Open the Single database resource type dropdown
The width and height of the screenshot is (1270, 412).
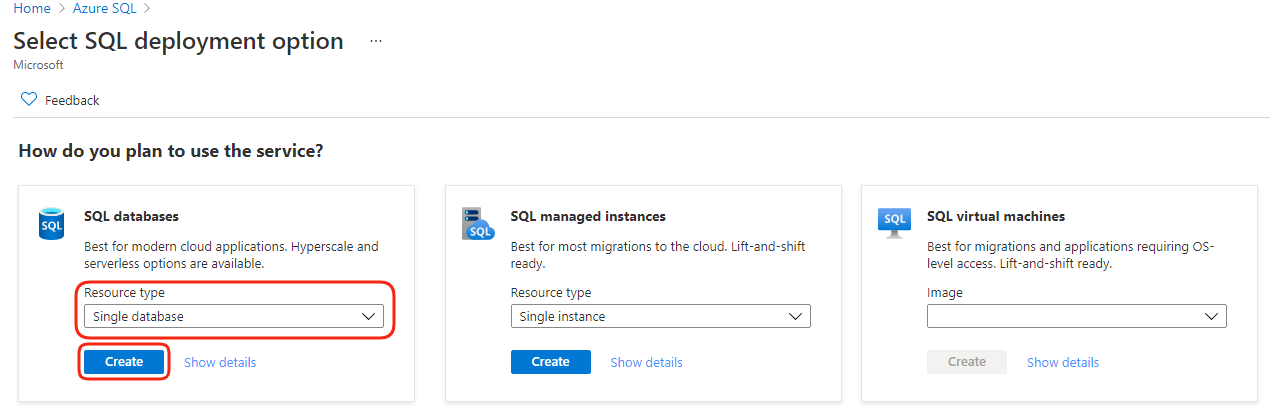click(x=234, y=316)
